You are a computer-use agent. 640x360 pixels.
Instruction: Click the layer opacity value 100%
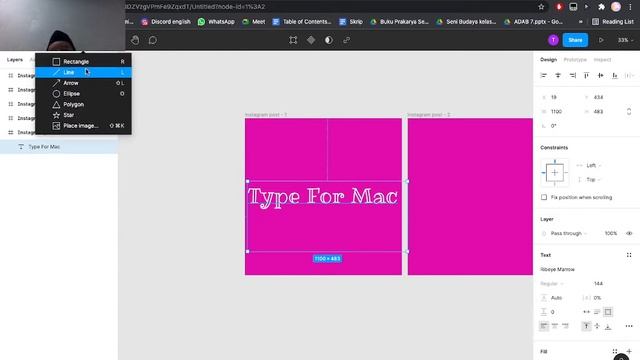611,233
